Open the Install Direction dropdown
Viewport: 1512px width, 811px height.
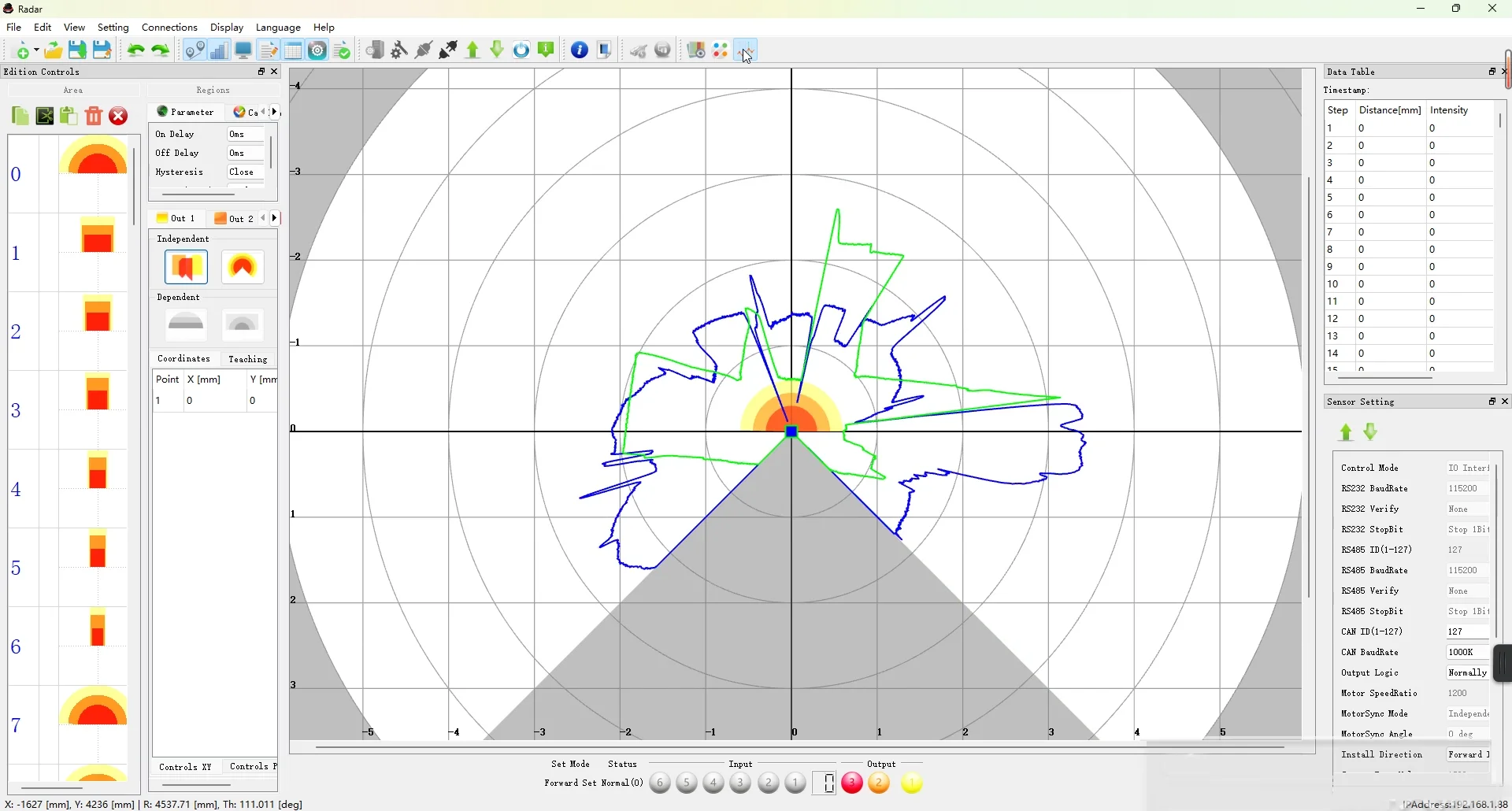1468,754
